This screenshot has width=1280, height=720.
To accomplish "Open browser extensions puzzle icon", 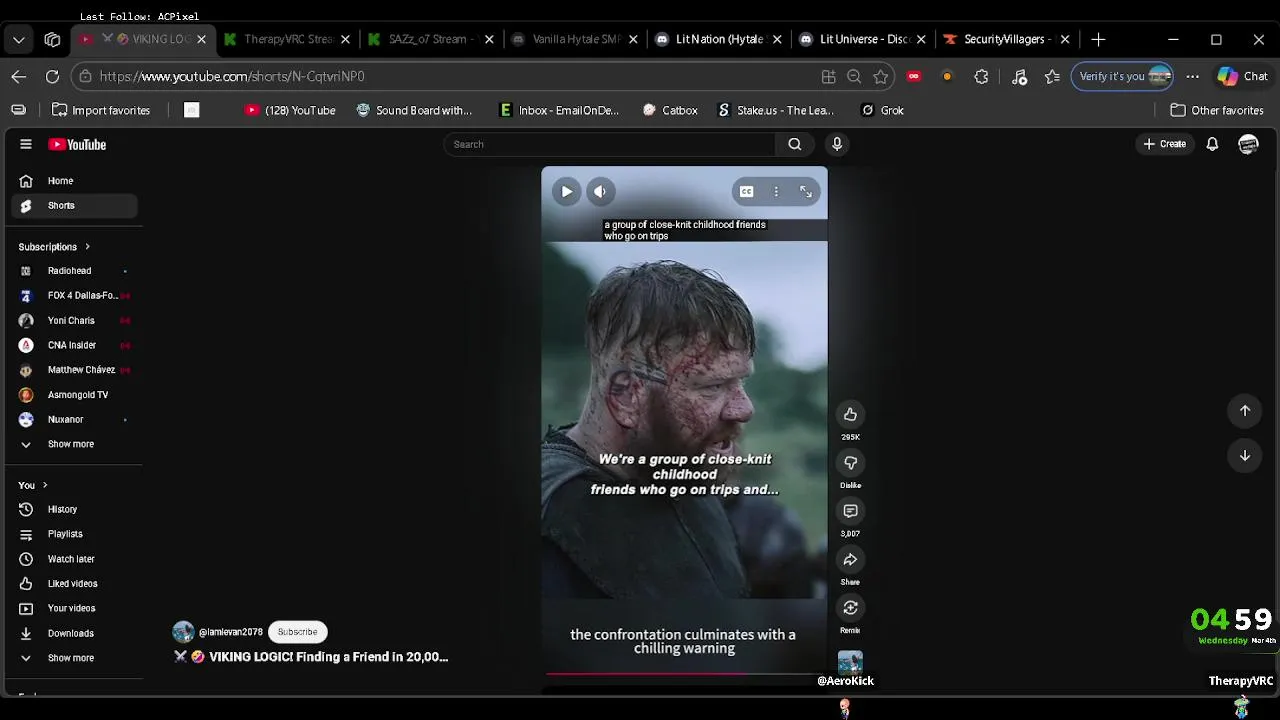I will click(981, 76).
